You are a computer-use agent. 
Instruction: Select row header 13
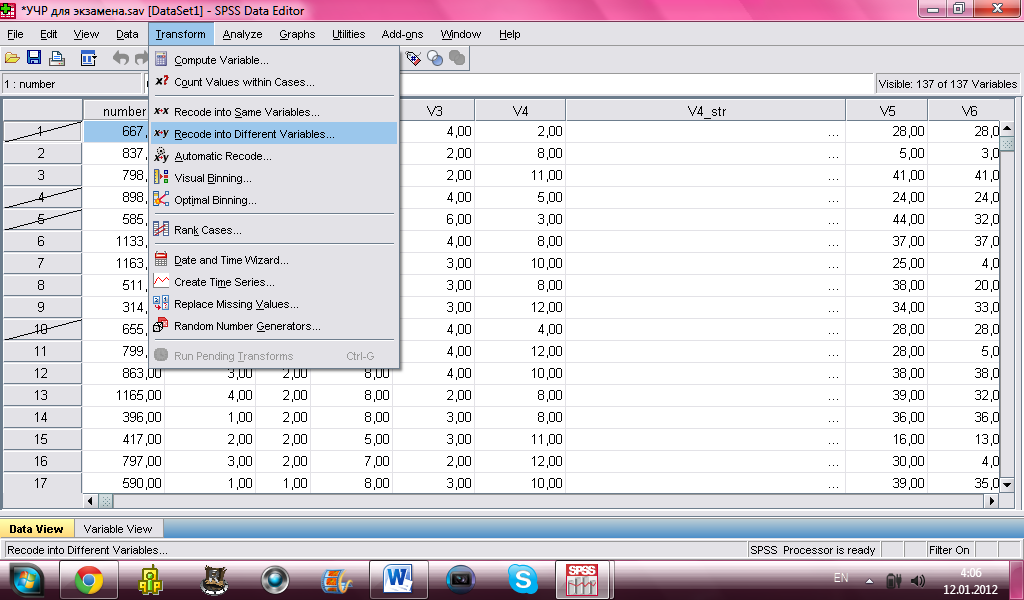coord(41,396)
